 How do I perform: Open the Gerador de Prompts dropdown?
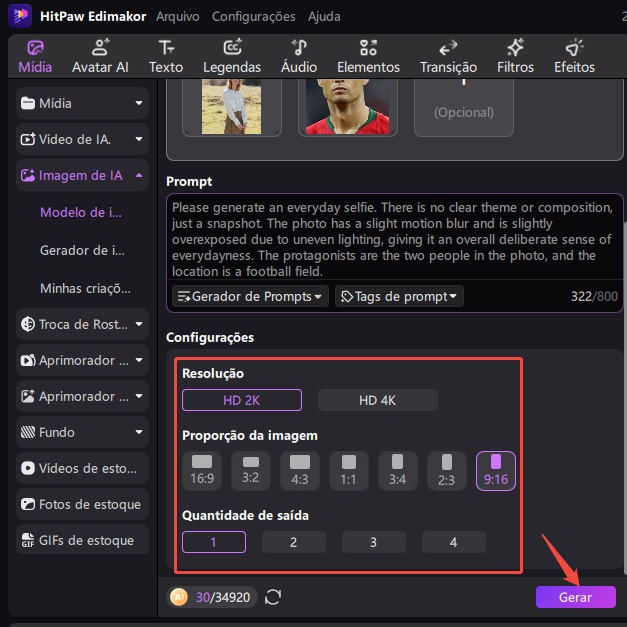(250, 296)
